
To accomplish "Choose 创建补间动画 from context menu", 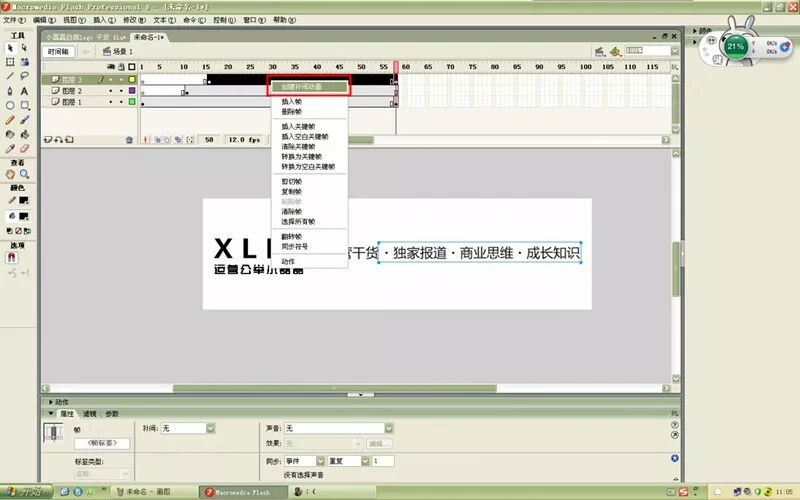I will (x=309, y=87).
